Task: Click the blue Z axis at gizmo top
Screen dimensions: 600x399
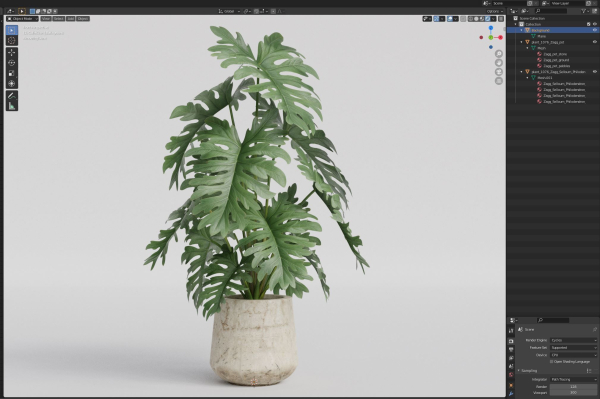Action: click(x=491, y=28)
